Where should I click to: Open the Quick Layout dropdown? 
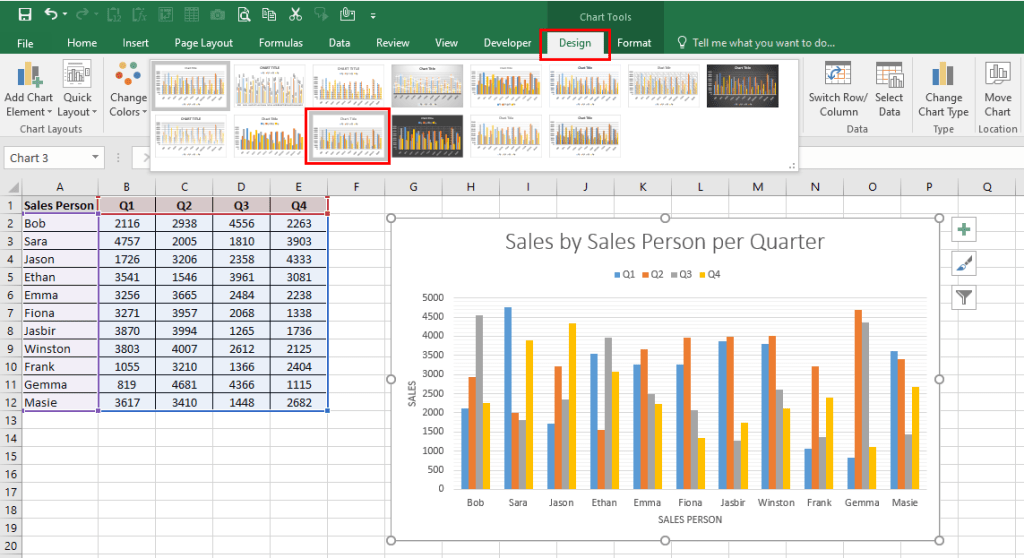(x=77, y=90)
